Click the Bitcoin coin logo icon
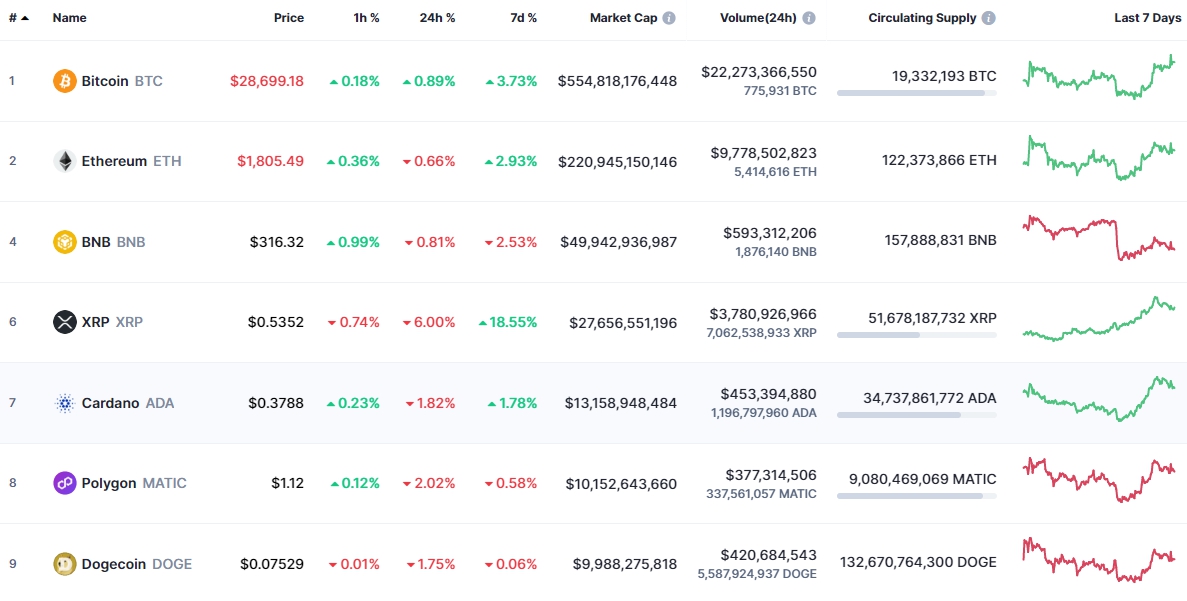Screen dimensions: 1187x601 pyautogui.click(x=64, y=81)
